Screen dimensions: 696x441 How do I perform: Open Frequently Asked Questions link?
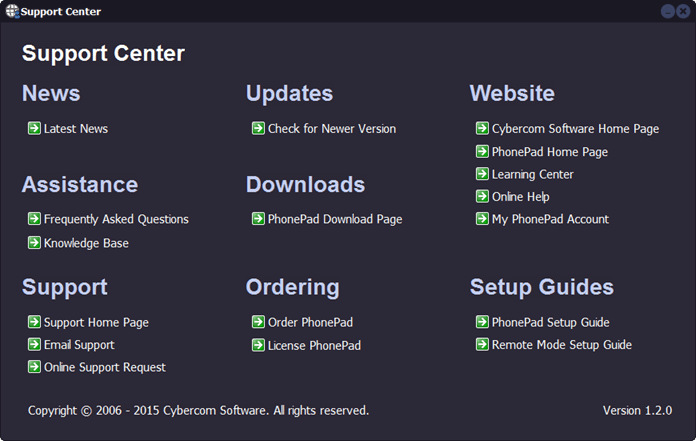tap(116, 219)
